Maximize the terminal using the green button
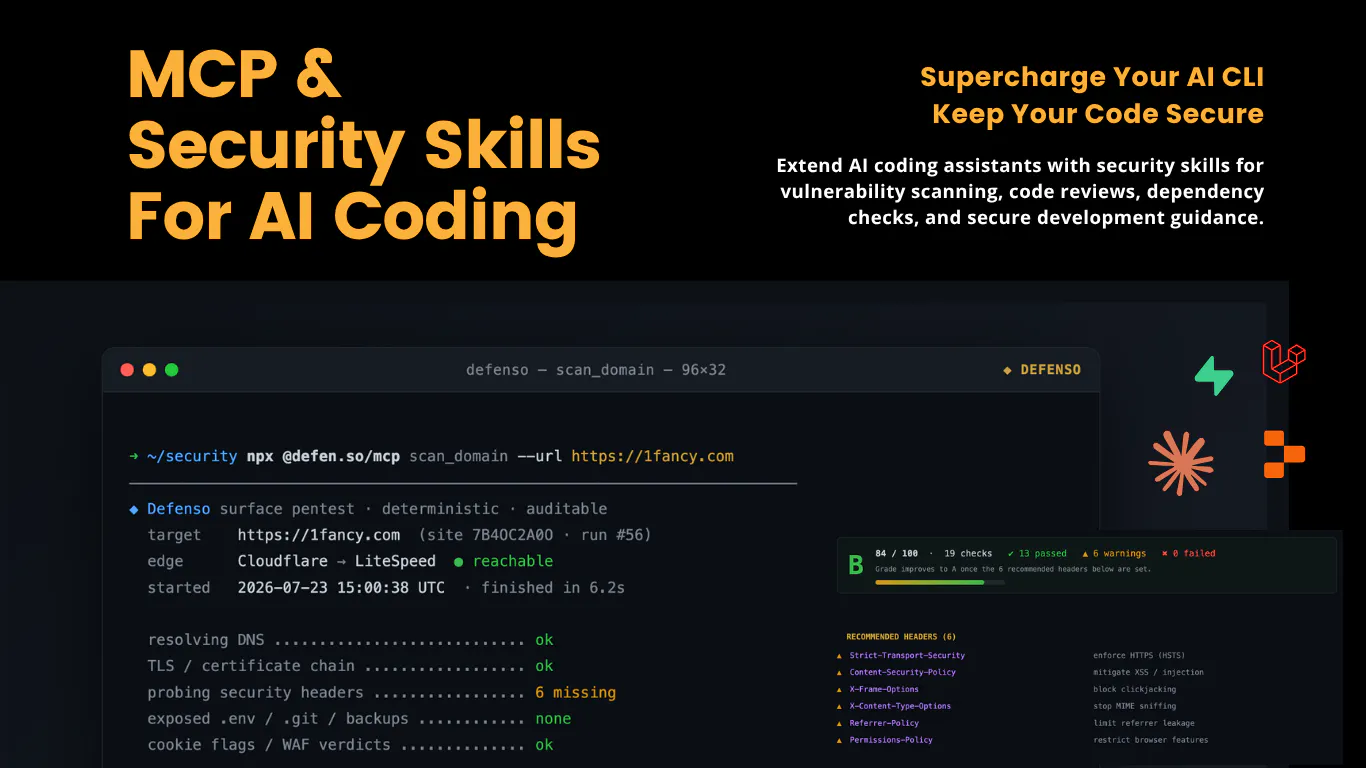1366x768 pixels. (x=171, y=370)
